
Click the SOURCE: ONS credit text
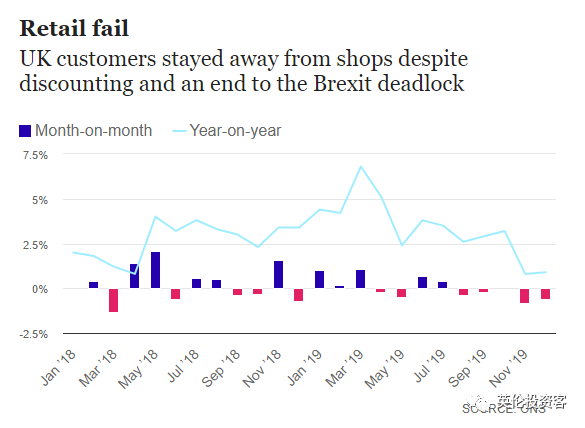(504, 409)
